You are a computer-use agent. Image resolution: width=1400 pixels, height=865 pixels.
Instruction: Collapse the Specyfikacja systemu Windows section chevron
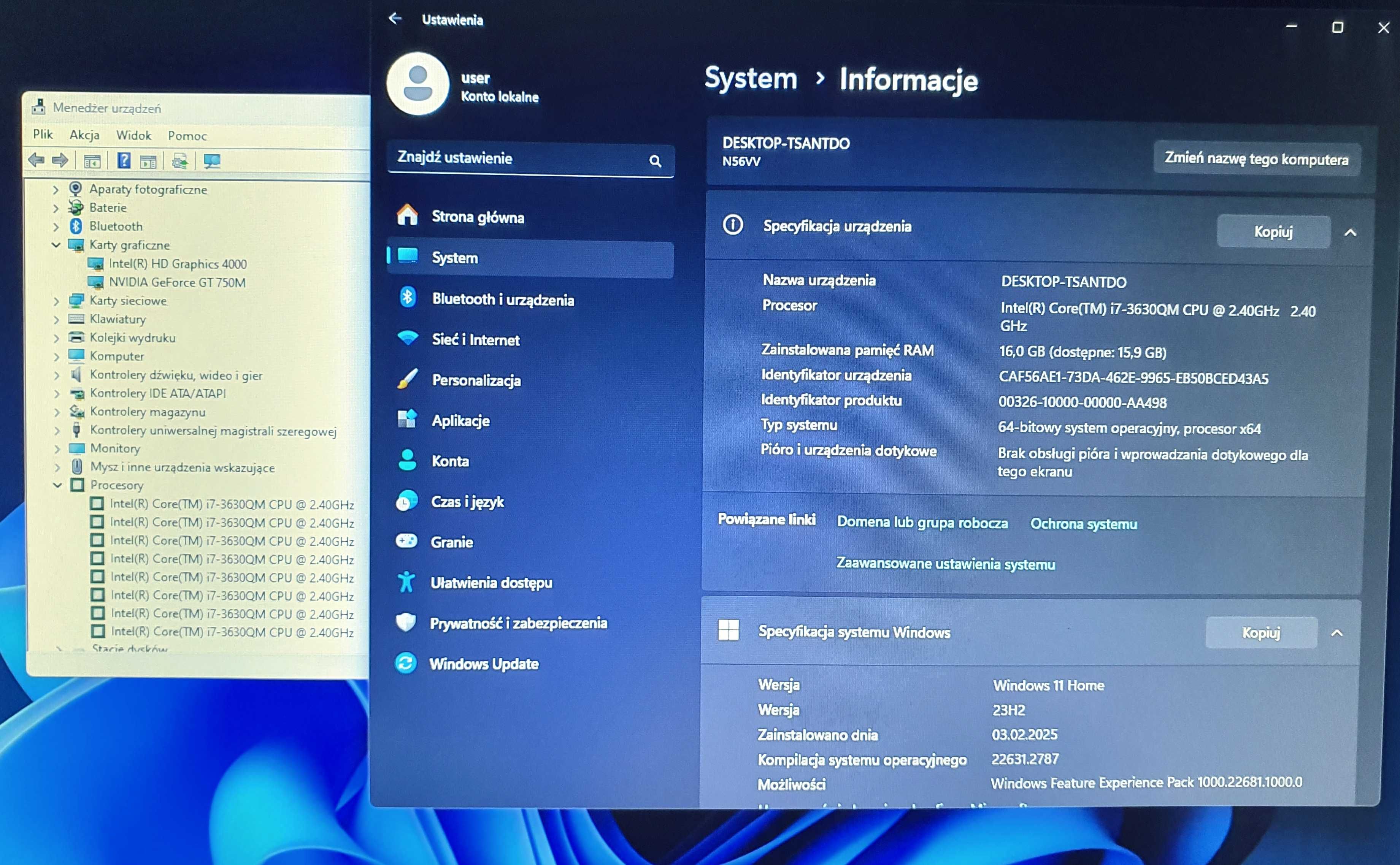[1337, 633]
